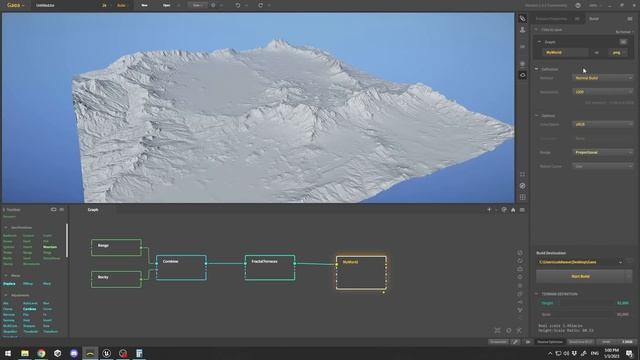The image size is (640, 360).
Task: Adjust the Scale slider in Terrain Definition
Action: click(584, 314)
